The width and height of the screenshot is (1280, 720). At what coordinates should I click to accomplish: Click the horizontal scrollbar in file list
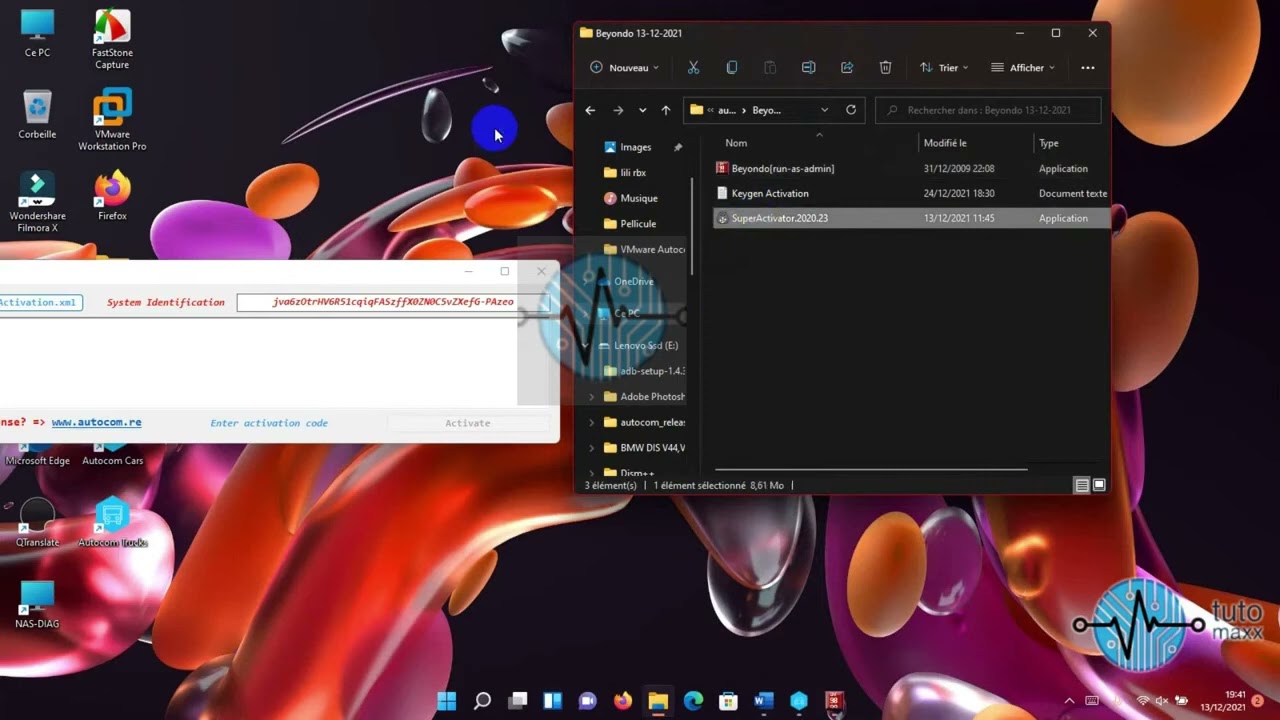coord(871,469)
